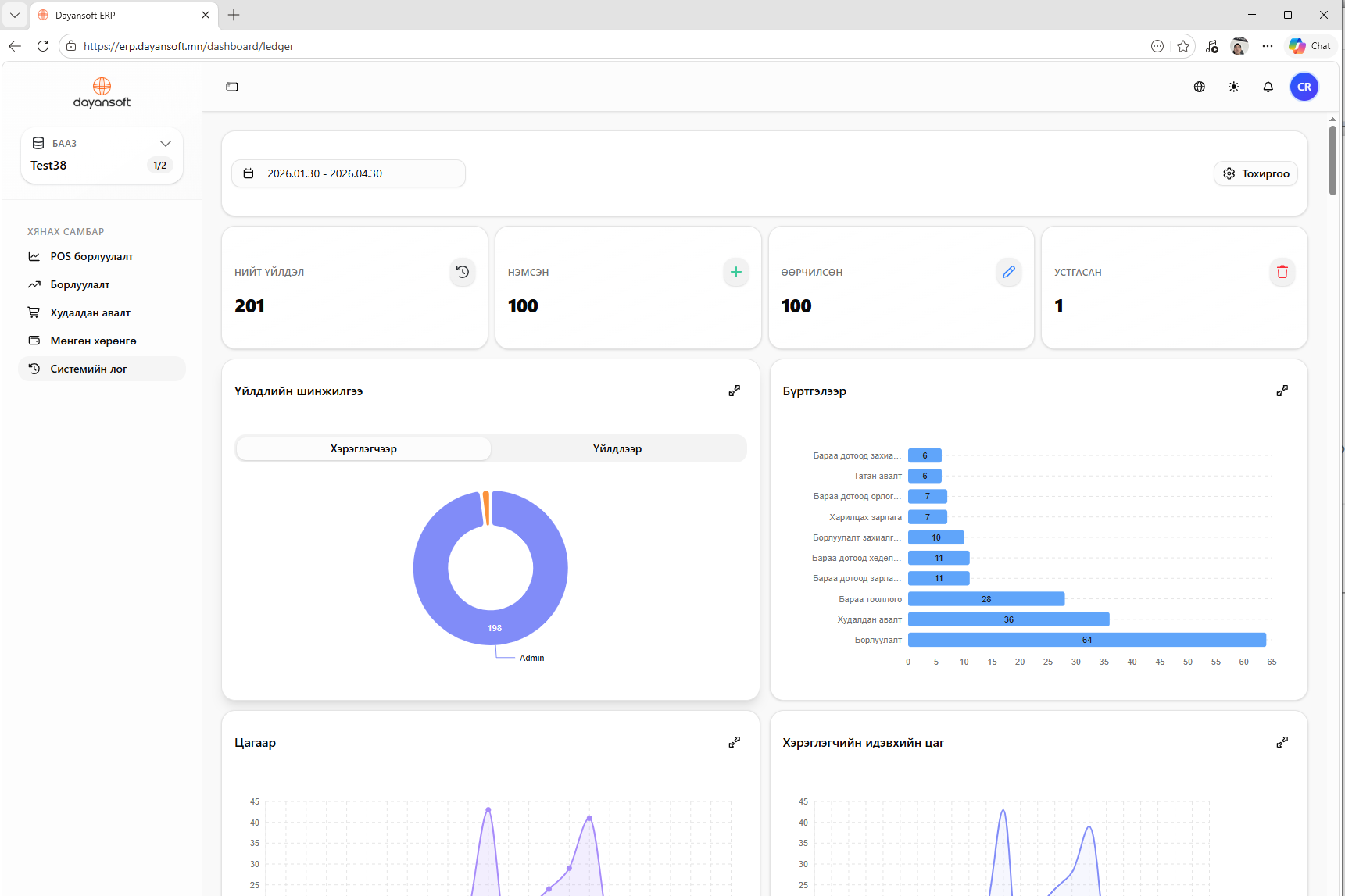This screenshot has width=1345, height=896.
Task: Click the Худалдан авалт bar showing 36
Action: pos(1009,619)
